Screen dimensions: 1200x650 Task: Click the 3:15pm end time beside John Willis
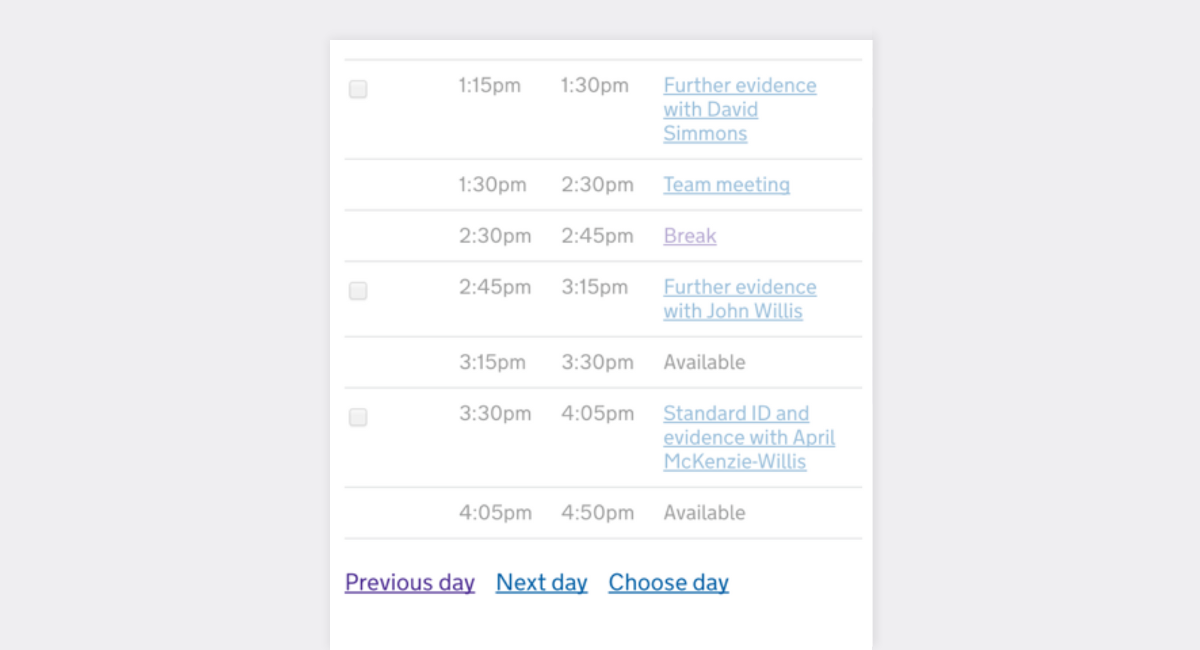coord(595,288)
